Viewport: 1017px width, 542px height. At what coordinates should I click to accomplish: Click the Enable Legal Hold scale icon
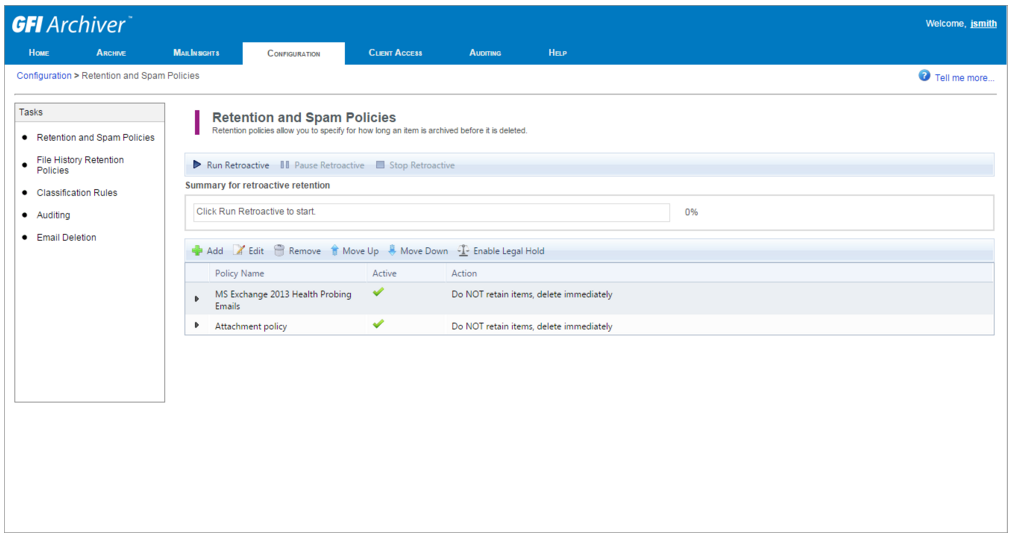point(463,250)
